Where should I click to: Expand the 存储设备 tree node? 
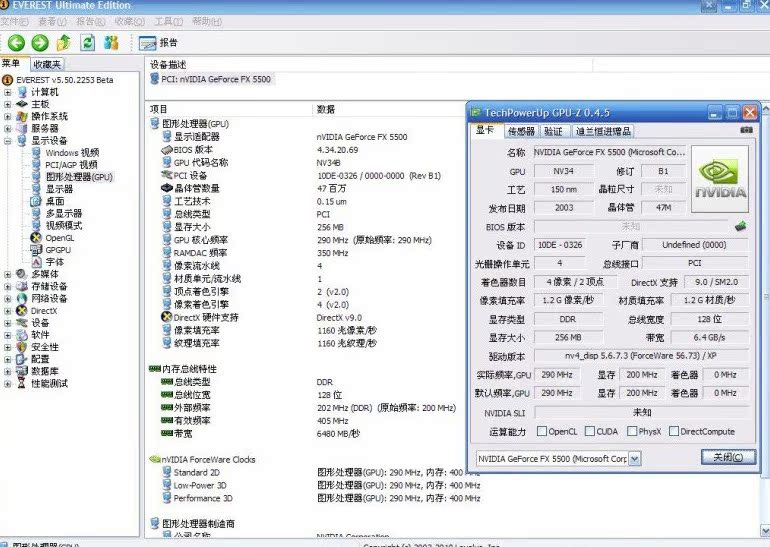(7, 287)
